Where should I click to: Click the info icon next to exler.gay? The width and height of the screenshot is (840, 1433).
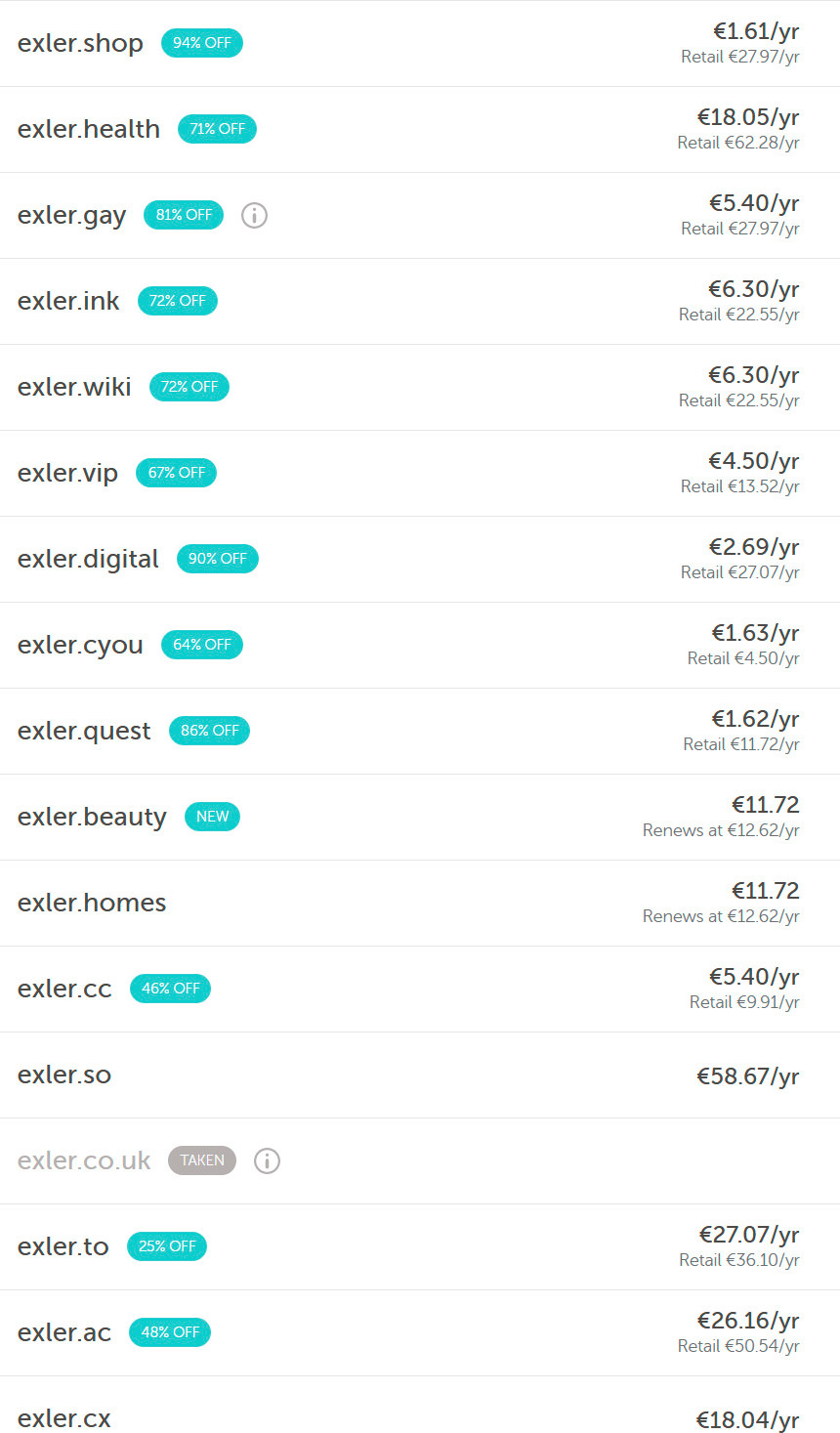coord(254,215)
